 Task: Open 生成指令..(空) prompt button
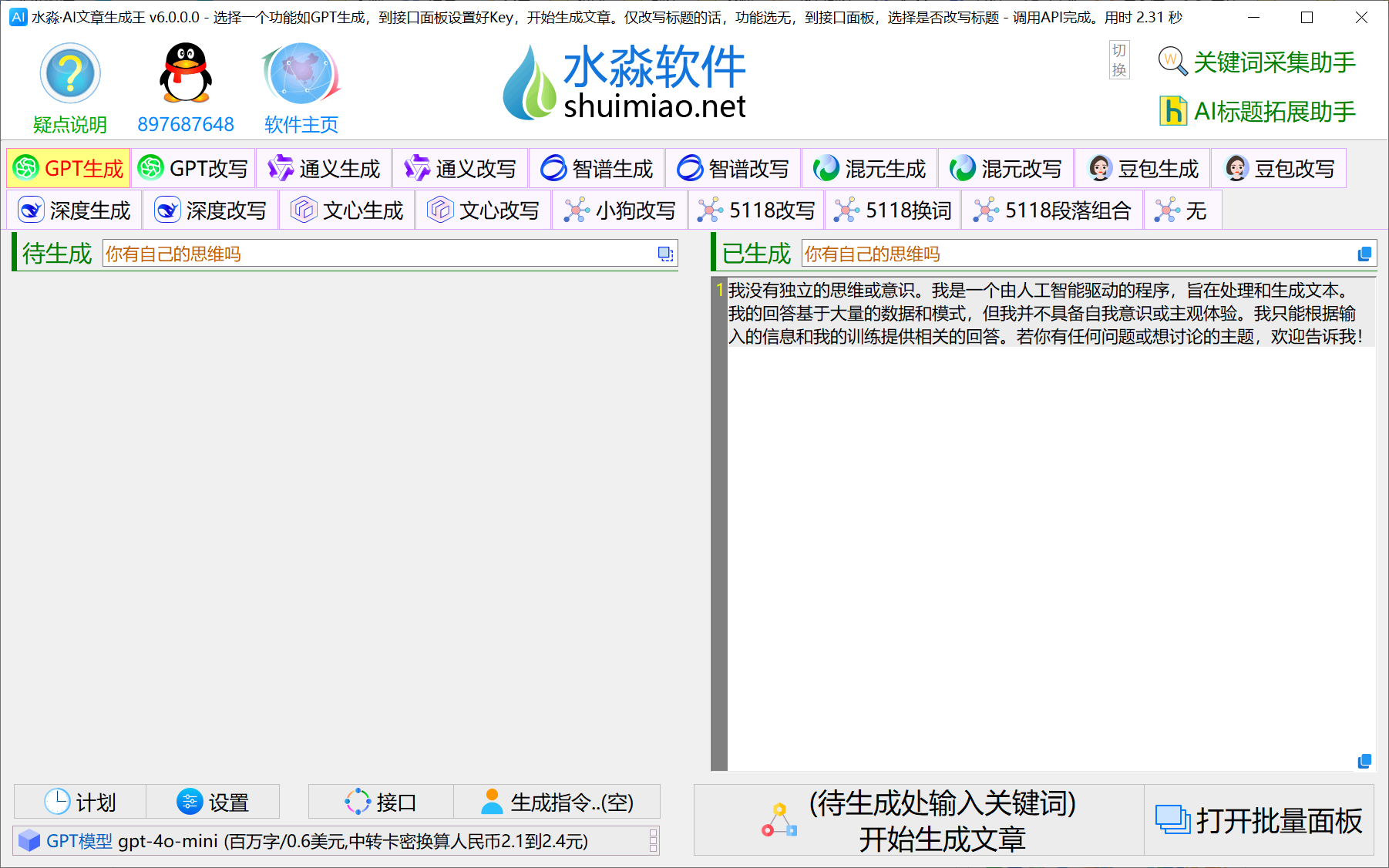click(557, 802)
